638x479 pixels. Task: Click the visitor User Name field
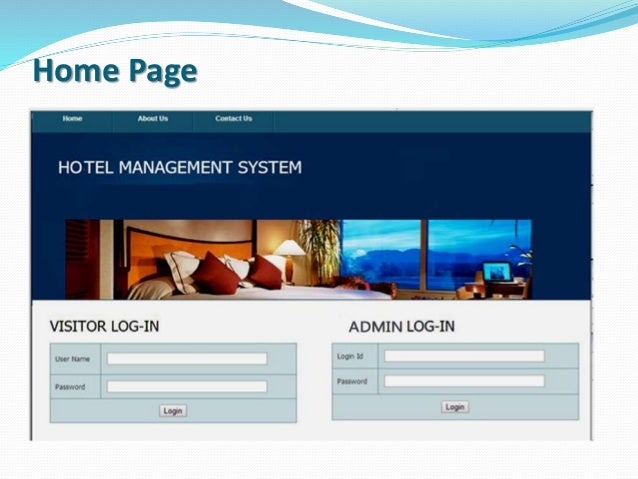(187, 359)
